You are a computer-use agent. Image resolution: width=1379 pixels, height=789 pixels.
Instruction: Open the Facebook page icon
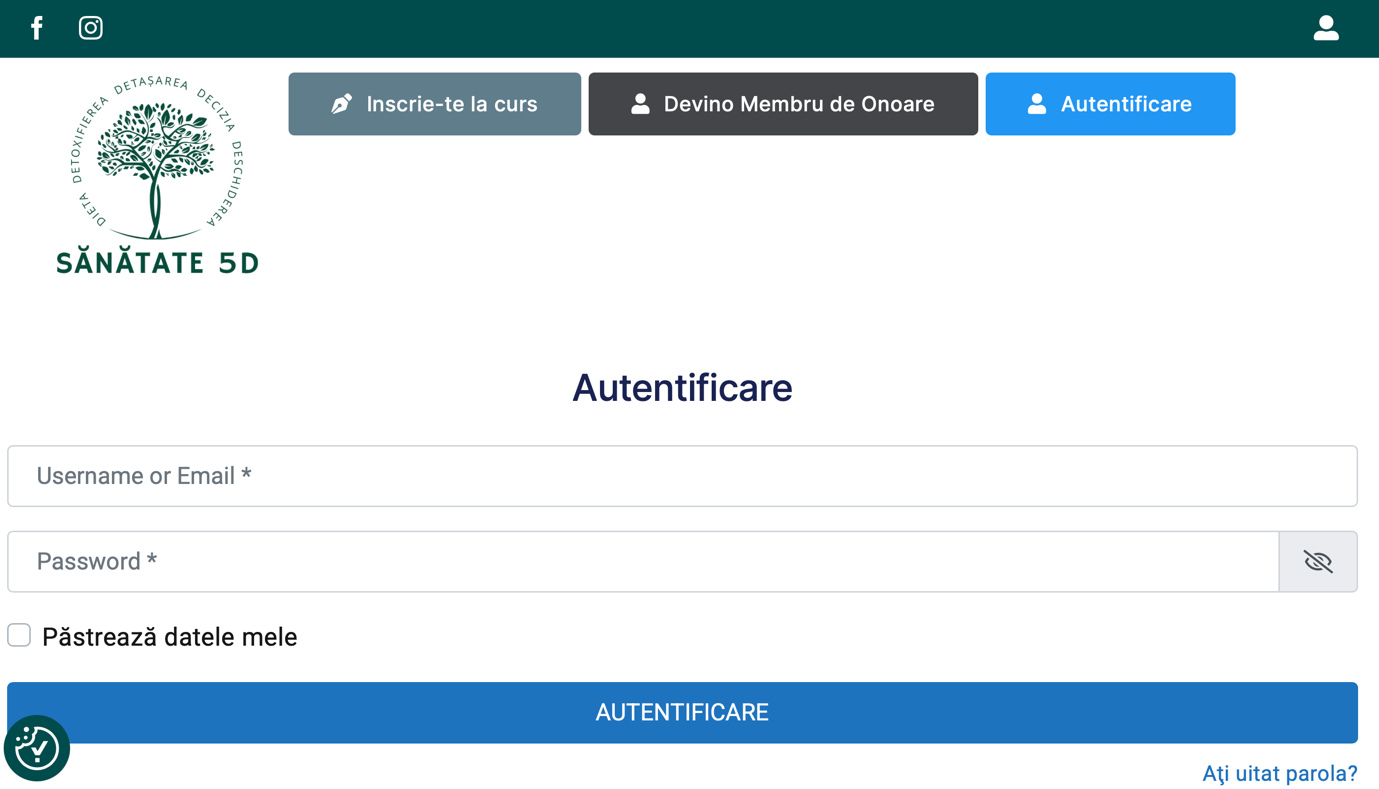(x=37, y=28)
